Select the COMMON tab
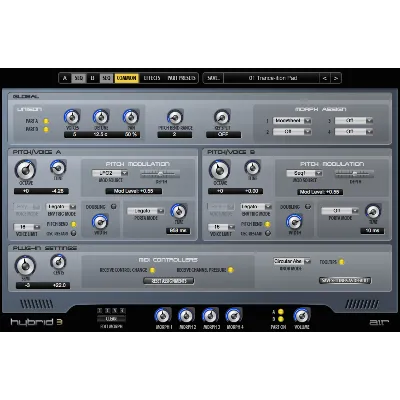This screenshot has height=400, width=400. 126,78
